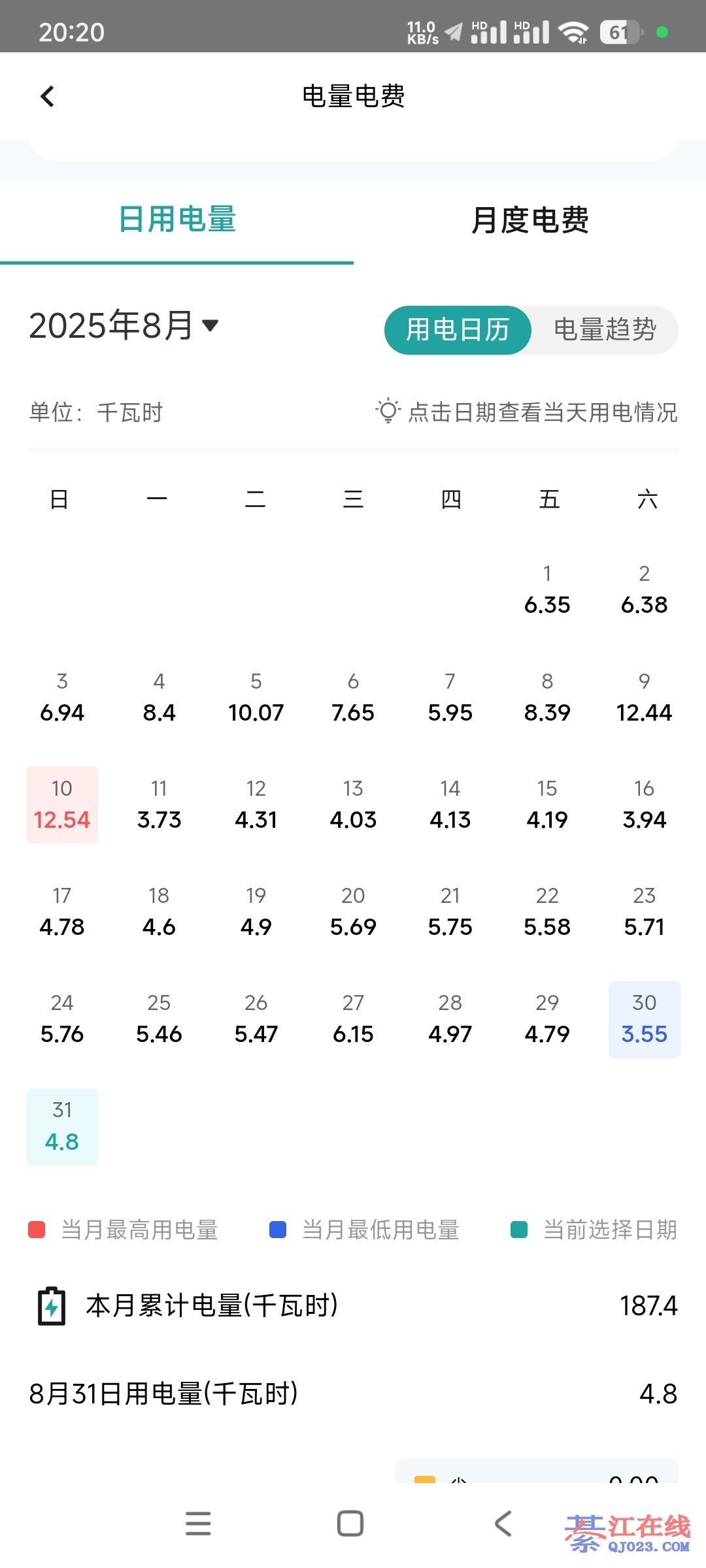Select August 10 with highest usage 12.54
The height and width of the screenshot is (1568, 706).
pos(62,805)
